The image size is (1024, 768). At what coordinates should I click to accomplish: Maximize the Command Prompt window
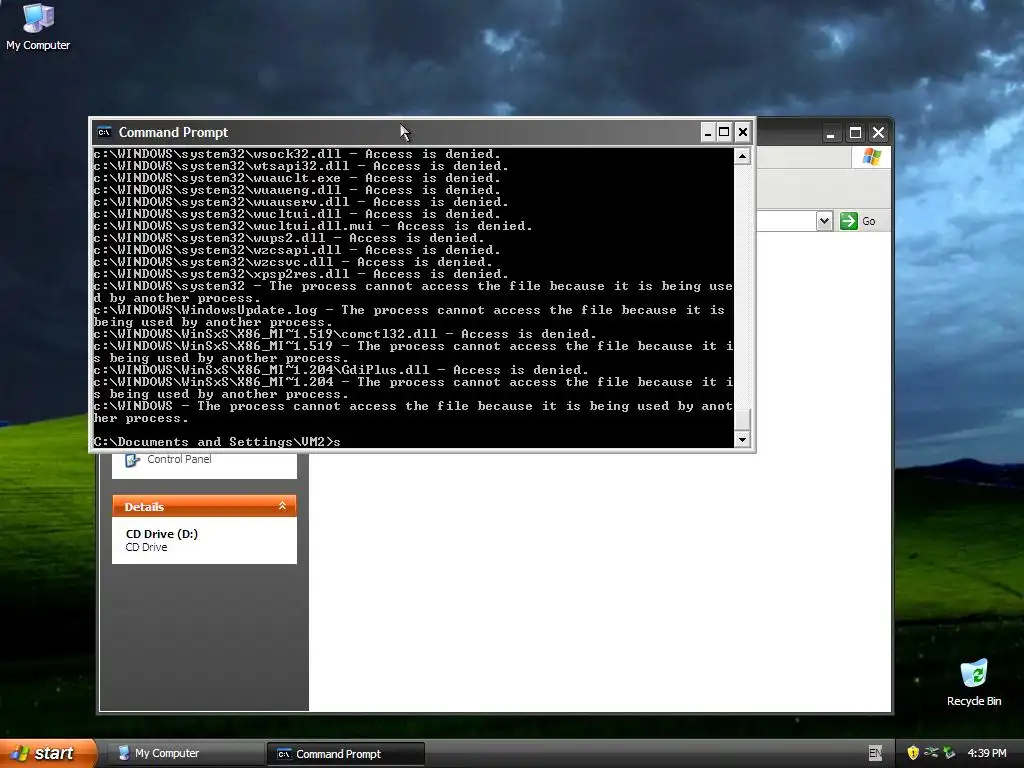[x=724, y=133]
